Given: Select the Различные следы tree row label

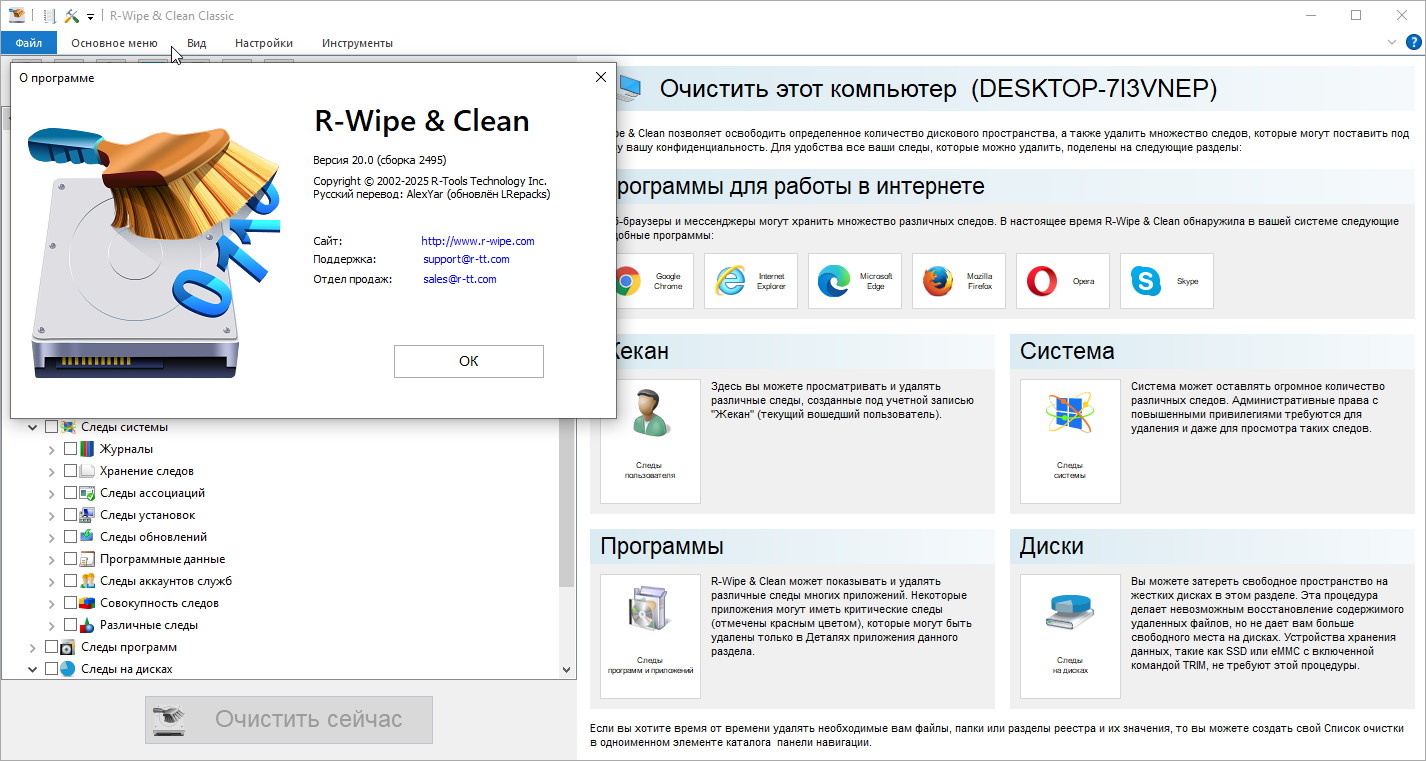Looking at the screenshot, I should point(149,625).
